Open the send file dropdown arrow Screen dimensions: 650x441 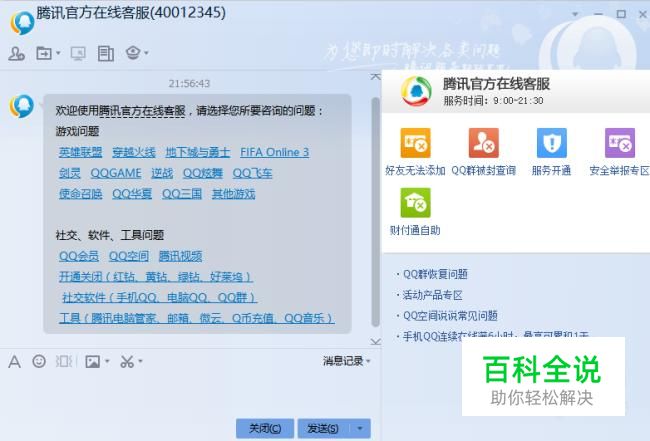pos(58,53)
